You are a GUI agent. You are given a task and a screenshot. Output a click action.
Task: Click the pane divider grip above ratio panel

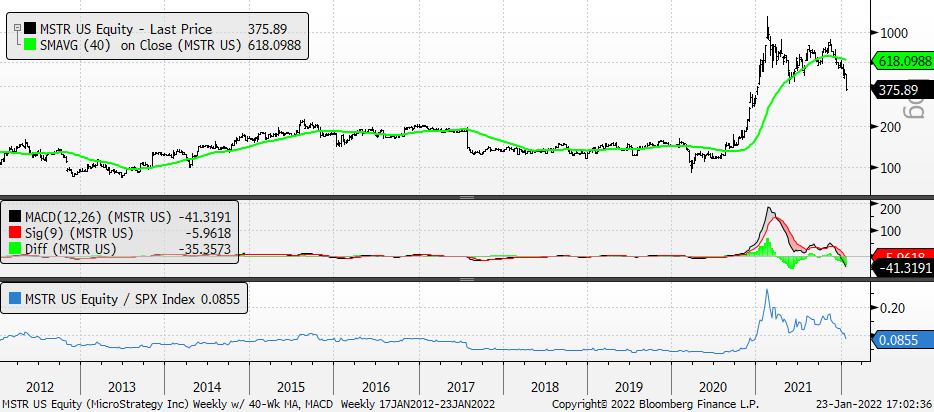(x=466, y=278)
